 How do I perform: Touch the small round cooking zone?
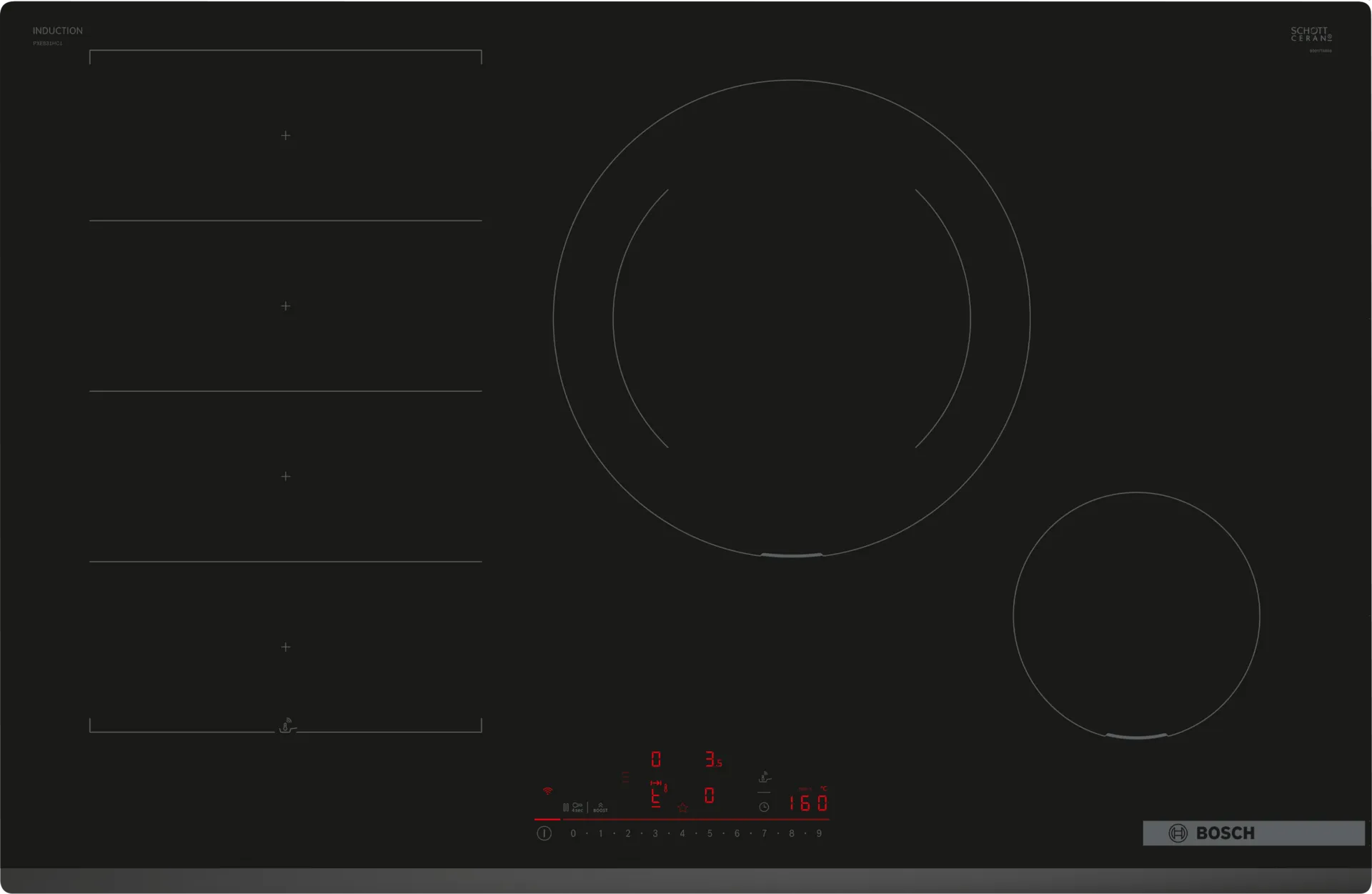[1136, 615]
